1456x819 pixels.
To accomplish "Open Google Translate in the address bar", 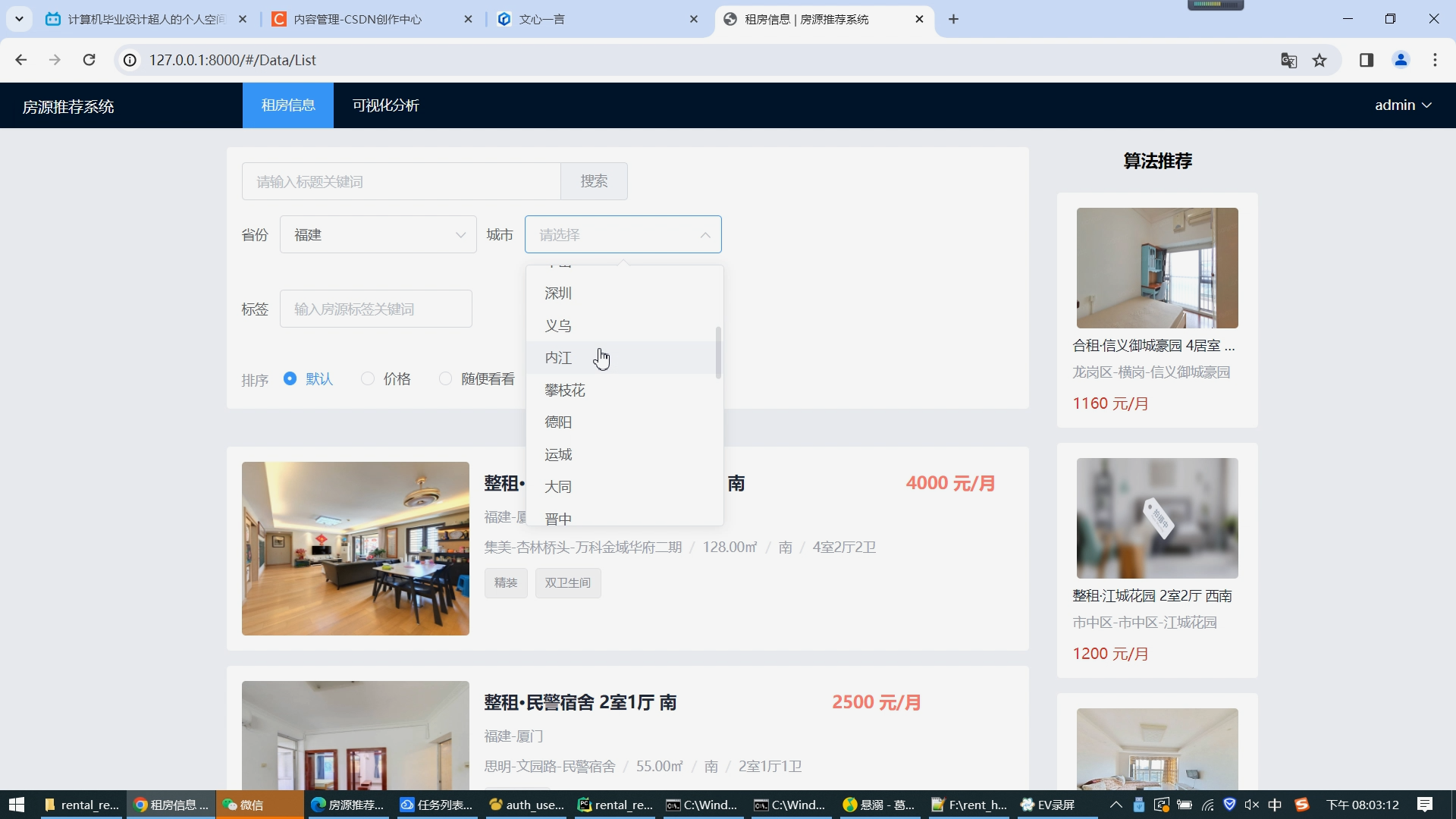I will pos(1288,60).
